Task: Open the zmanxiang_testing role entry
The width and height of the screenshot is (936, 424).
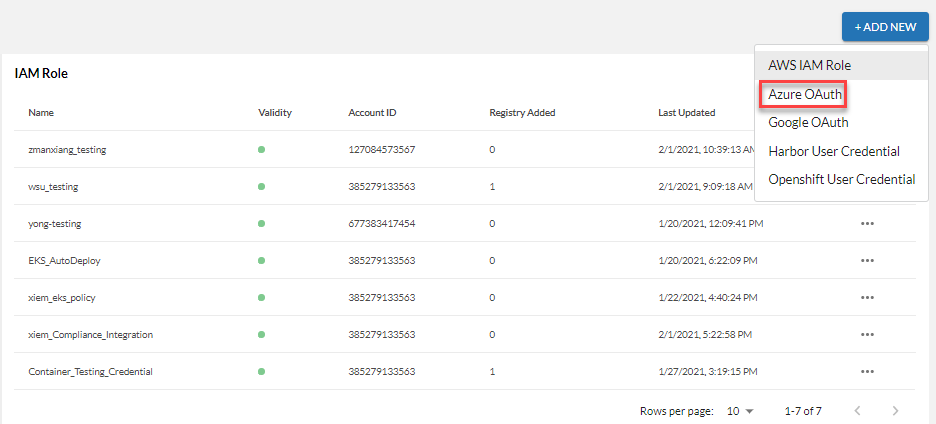Action: pos(67,149)
